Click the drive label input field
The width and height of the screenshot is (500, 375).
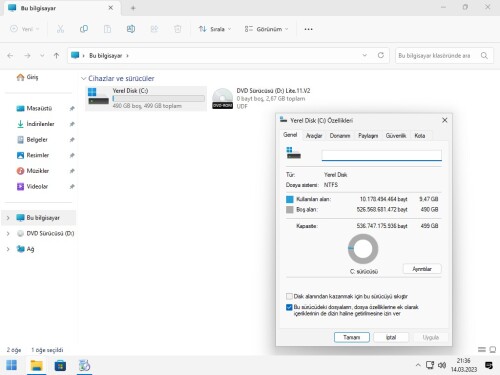[x=382, y=155]
